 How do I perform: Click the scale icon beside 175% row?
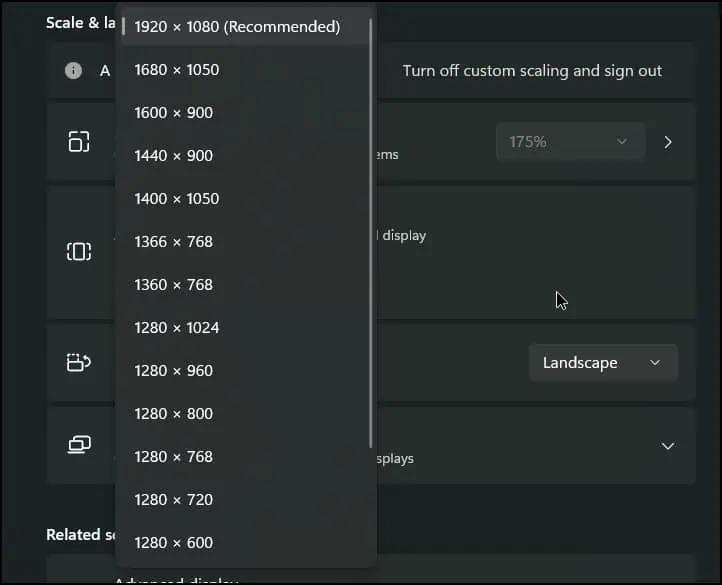click(x=78, y=142)
